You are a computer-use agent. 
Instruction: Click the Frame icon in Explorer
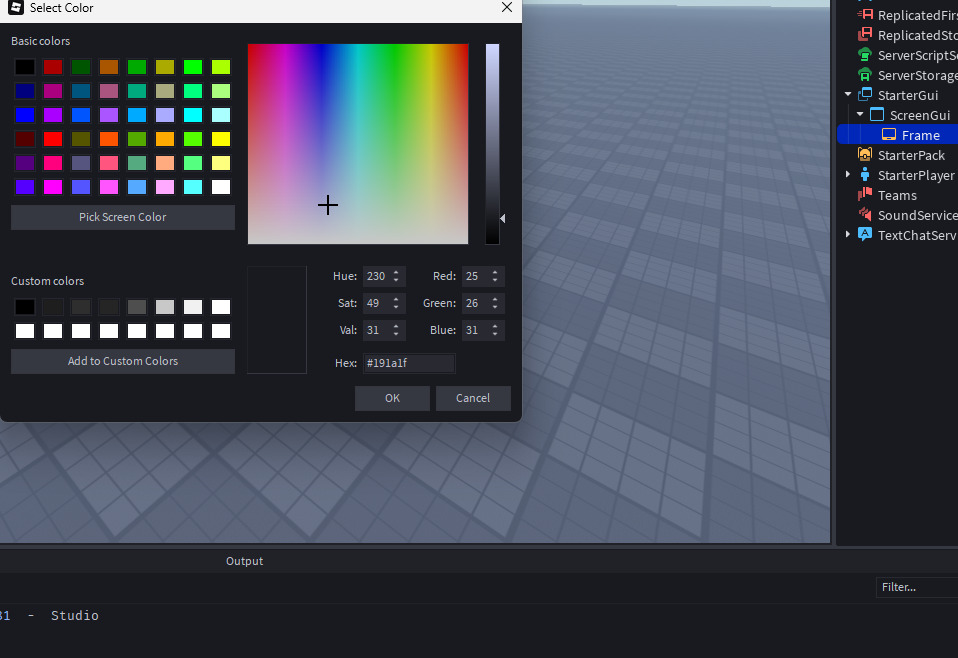tap(889, 135)
